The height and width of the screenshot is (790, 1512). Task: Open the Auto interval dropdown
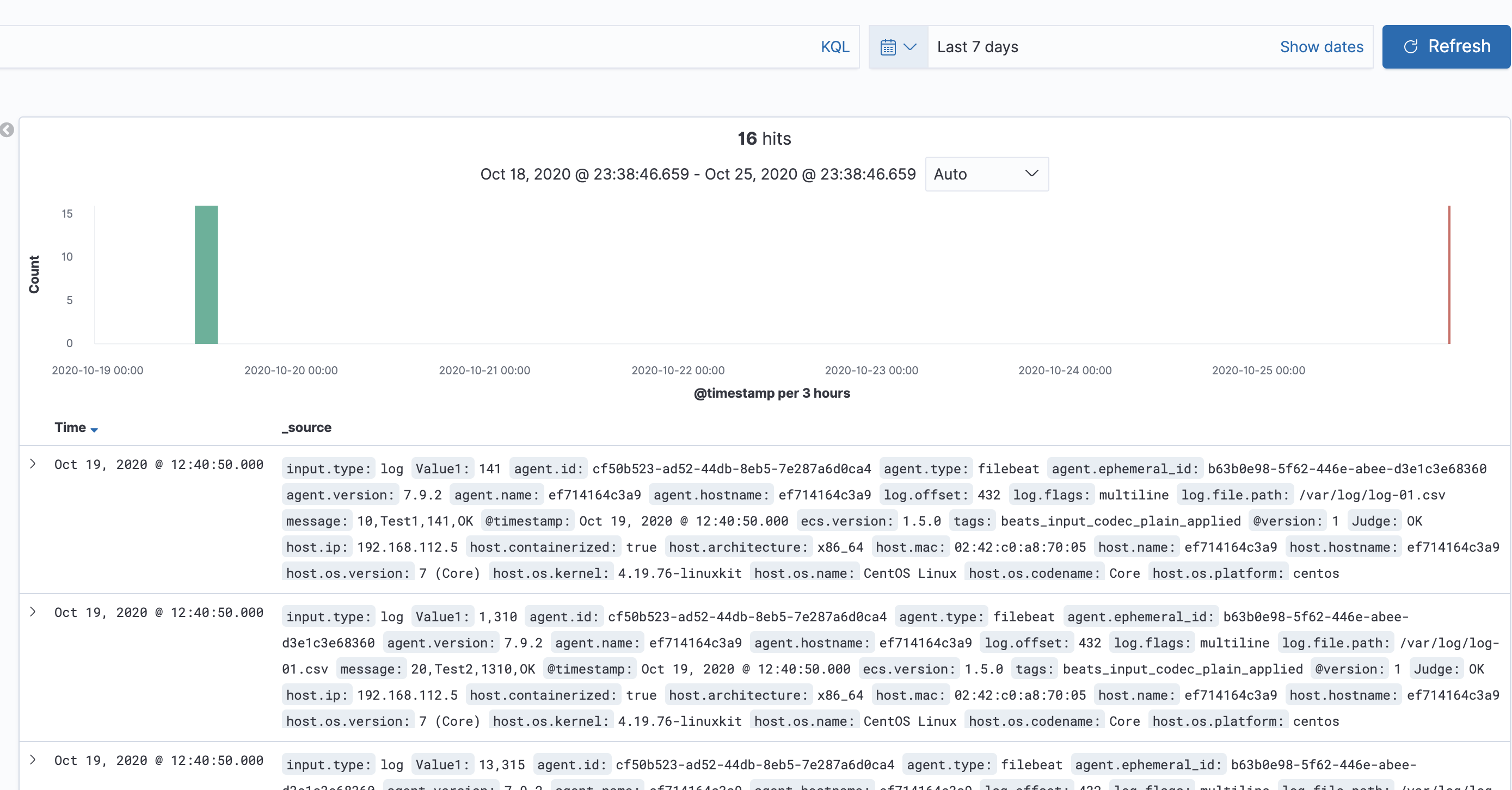(x=986, y=174)
